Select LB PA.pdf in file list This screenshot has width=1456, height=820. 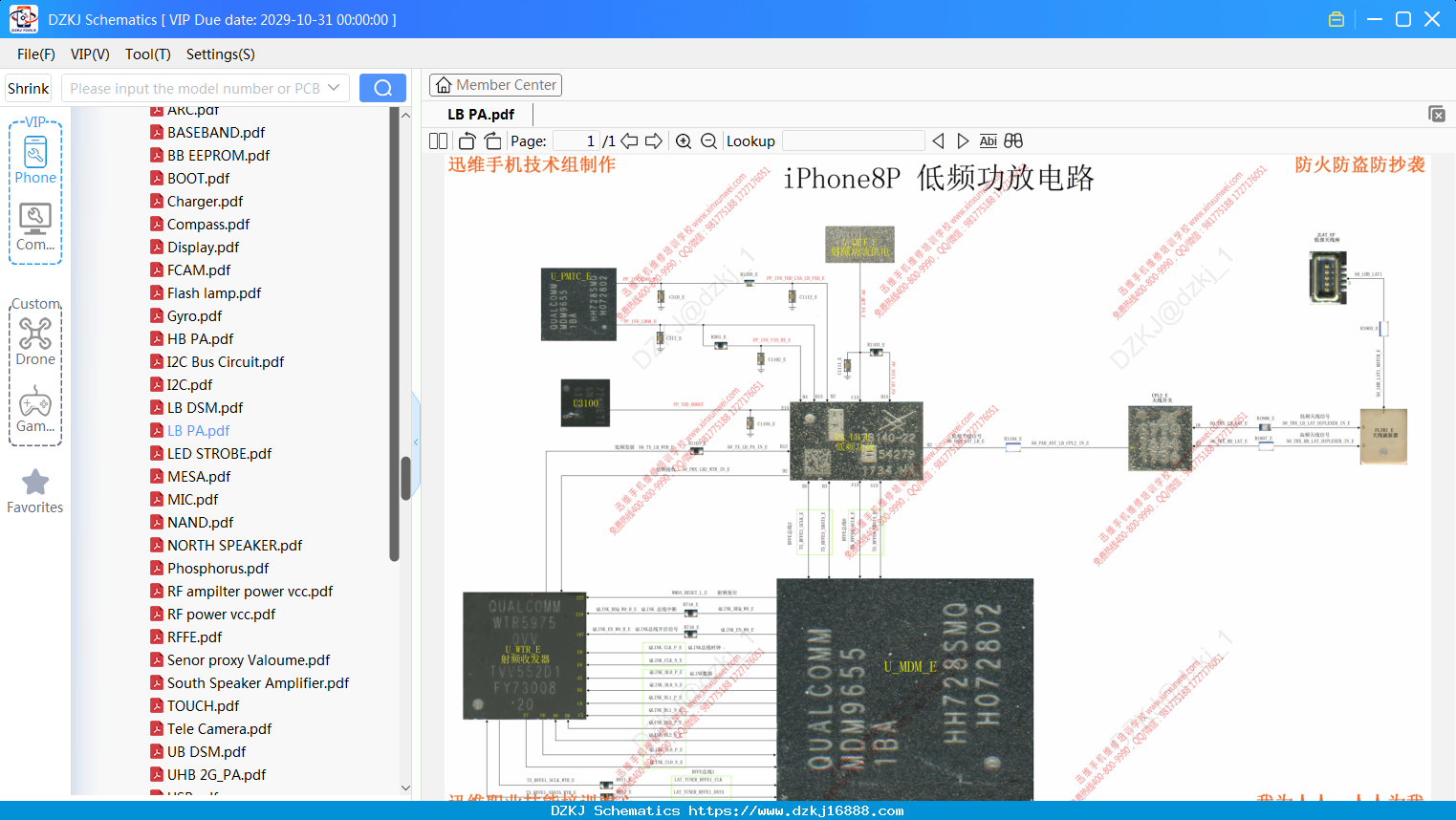coord(198,430)
